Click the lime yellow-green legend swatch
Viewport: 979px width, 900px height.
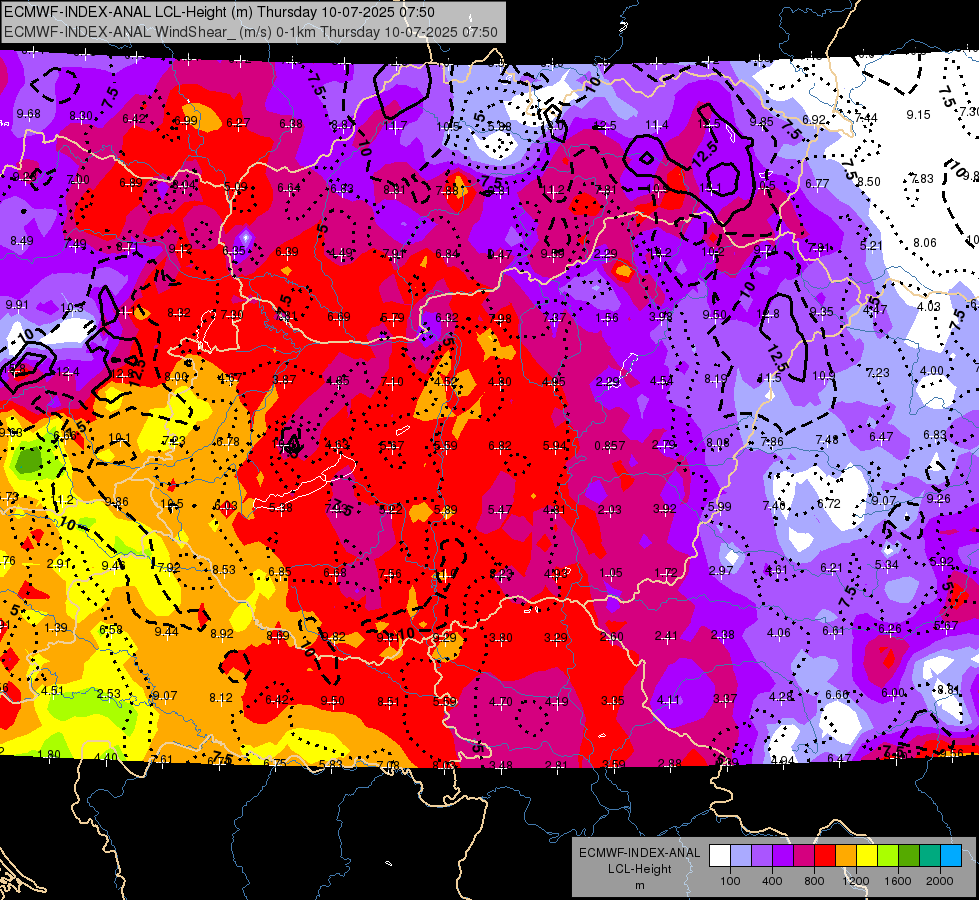888,856
